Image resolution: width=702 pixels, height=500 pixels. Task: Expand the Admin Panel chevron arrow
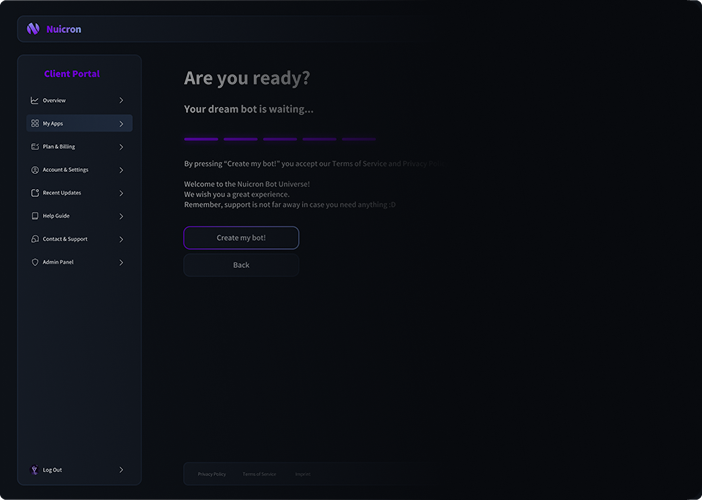pos(121,262)
